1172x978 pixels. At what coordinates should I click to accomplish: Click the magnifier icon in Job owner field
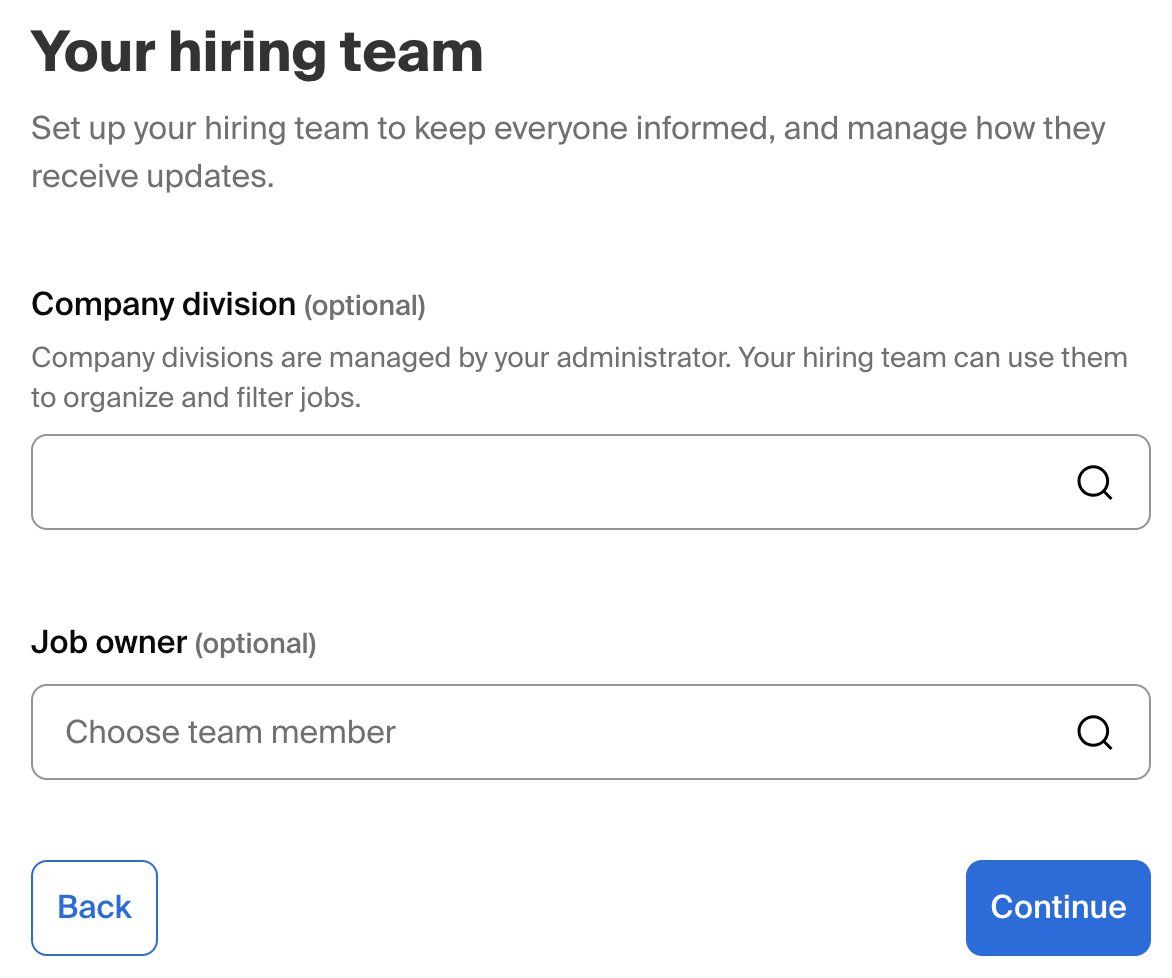[x=1094, y=732]
